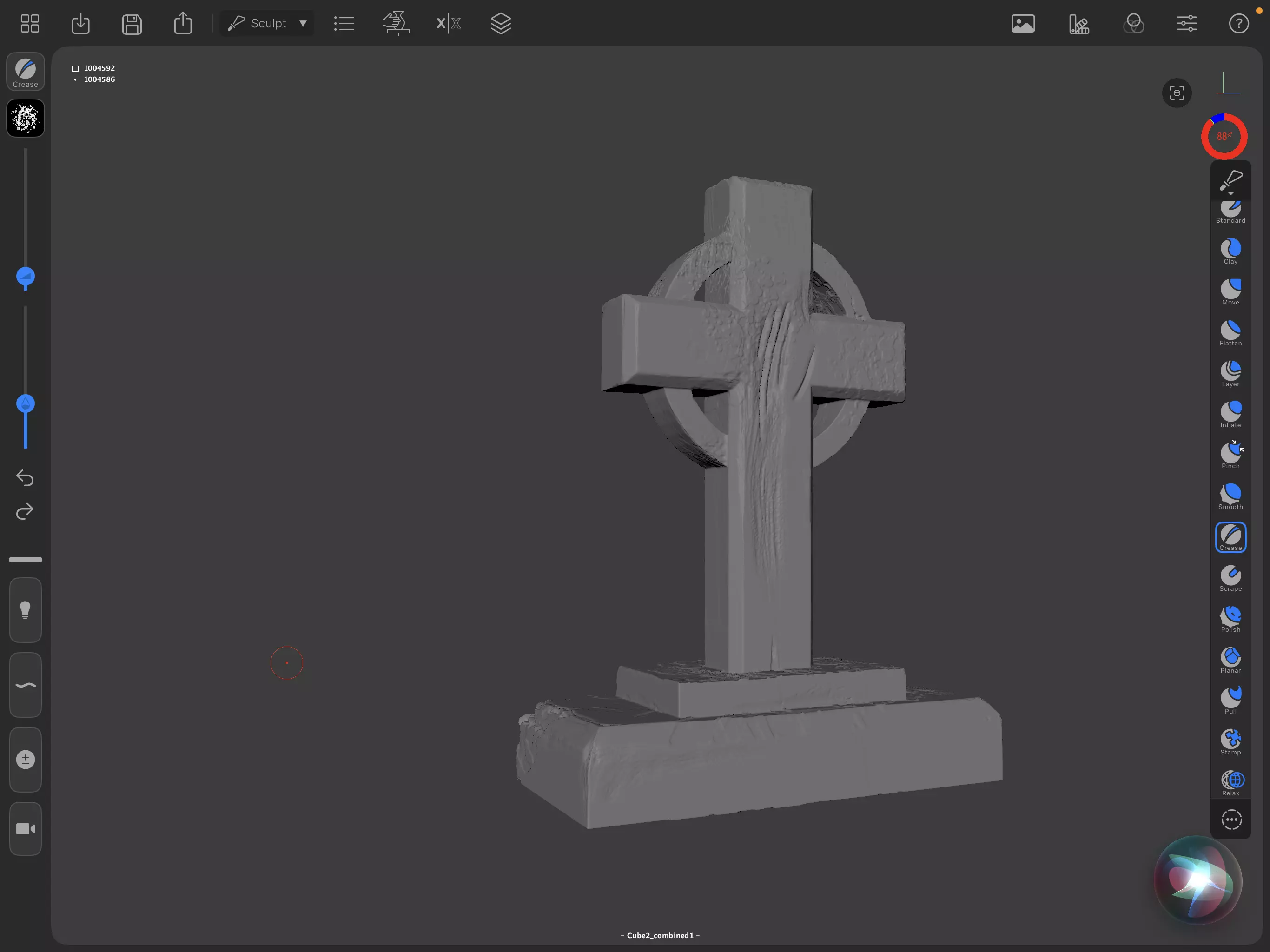Open the scene list menu

pyautogui.click(x=344, y=24)
